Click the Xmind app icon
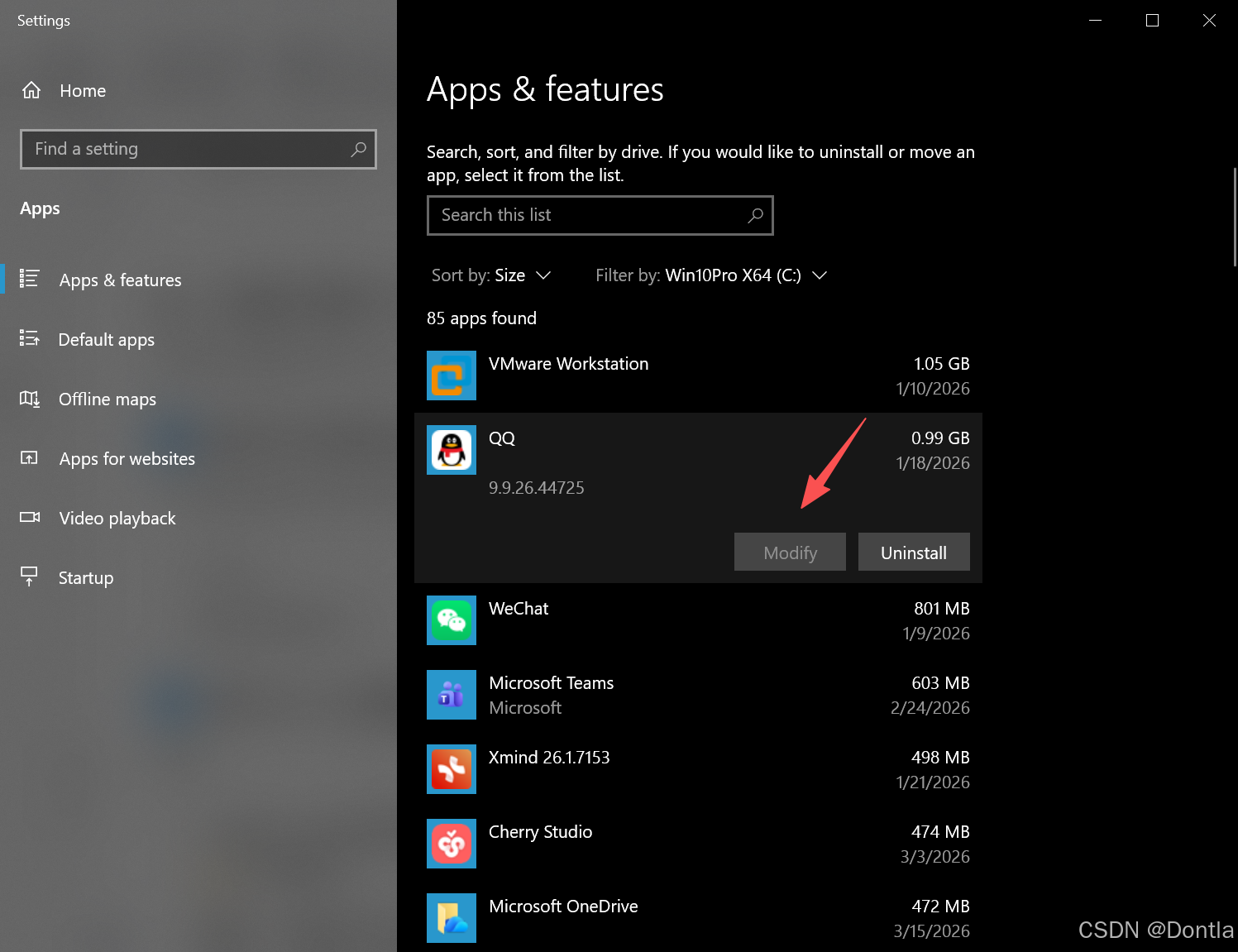The image size is (1238, 952). click(x=452, y=769)
